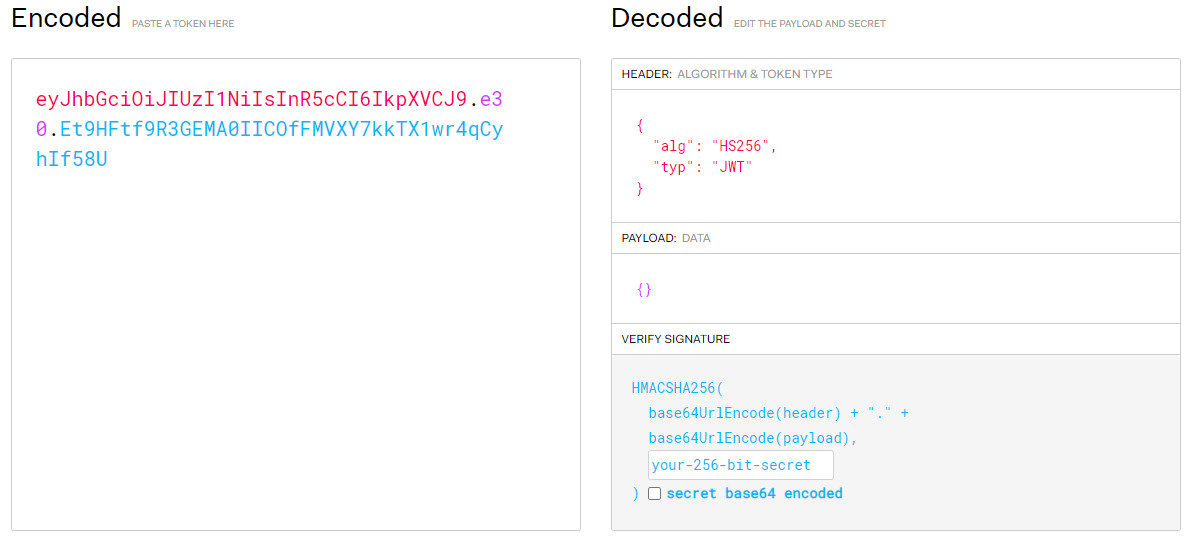This screenshot has height=549, width=1195.
Task: Click the "alg": "HS256" line in header
Action: (715, 146)
